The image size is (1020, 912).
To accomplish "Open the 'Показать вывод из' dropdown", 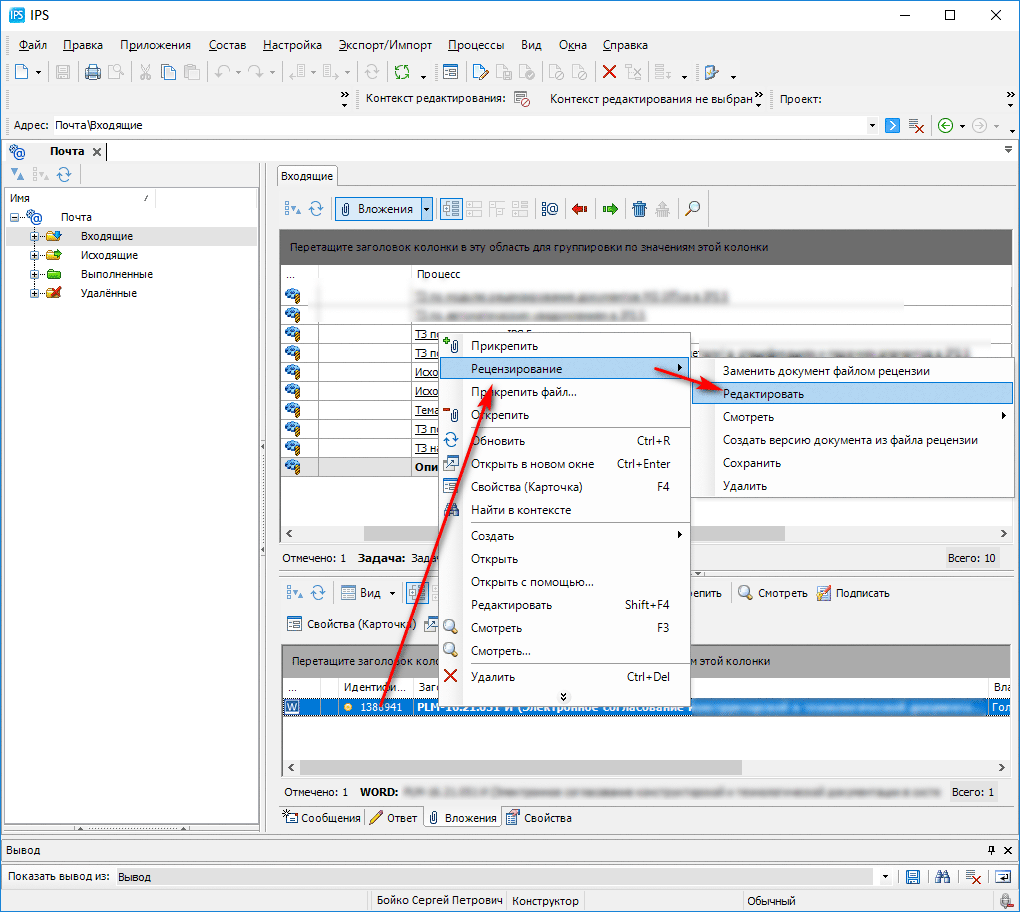I will [x=885, y=877].
